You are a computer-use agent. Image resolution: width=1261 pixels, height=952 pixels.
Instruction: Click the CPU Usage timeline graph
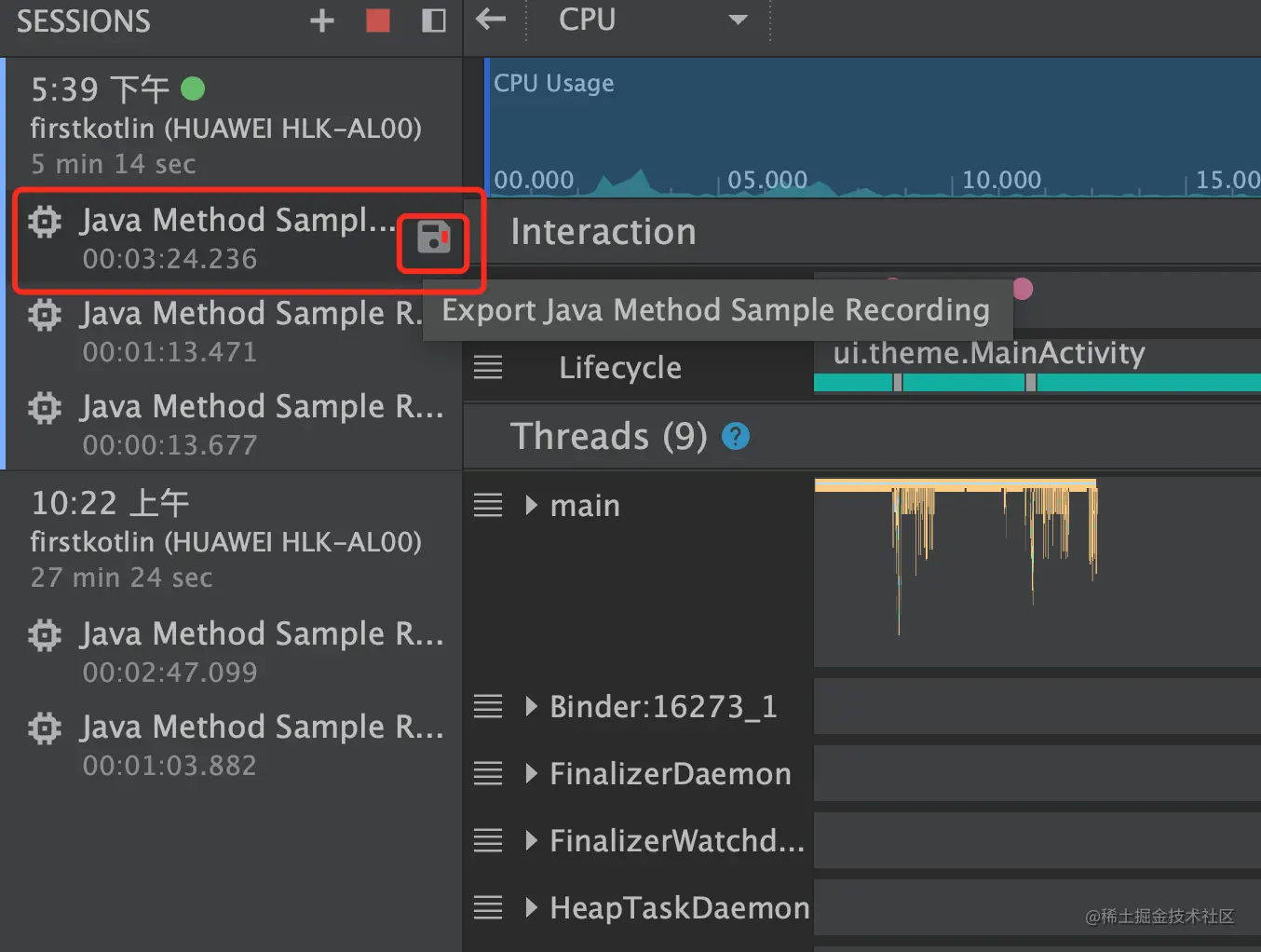[x=874, y=128]
